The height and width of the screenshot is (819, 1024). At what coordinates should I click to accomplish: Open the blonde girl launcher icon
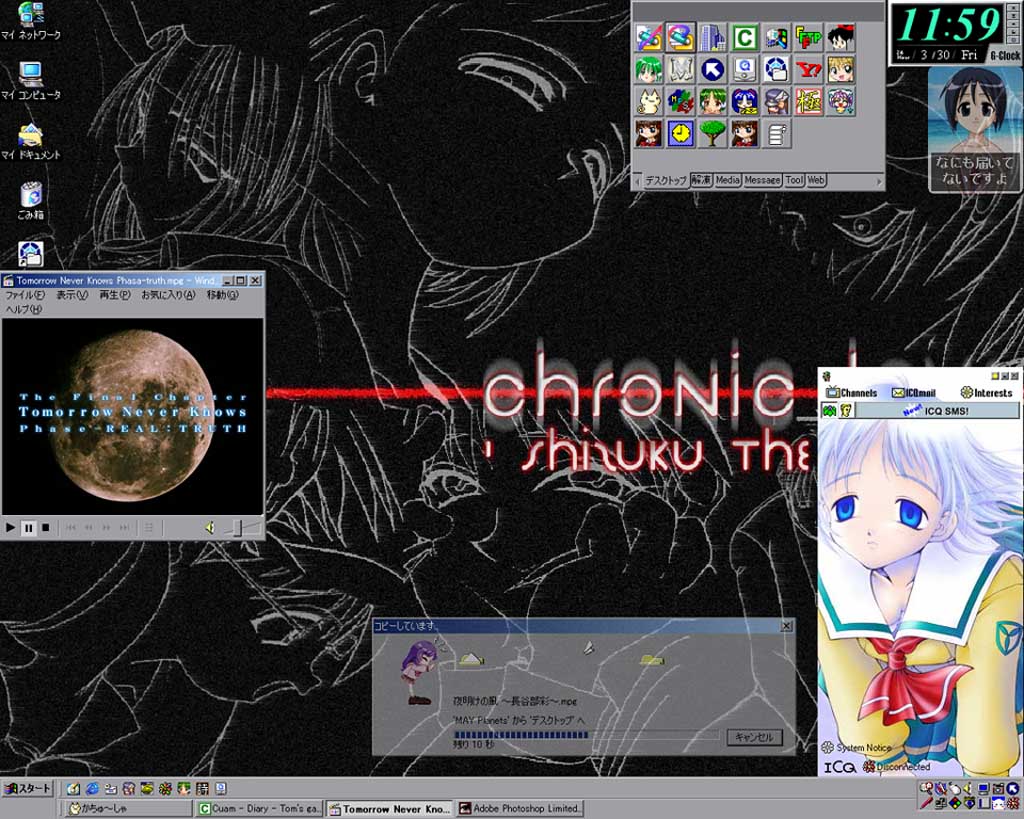pyautogui.click(x=840, y=69)
